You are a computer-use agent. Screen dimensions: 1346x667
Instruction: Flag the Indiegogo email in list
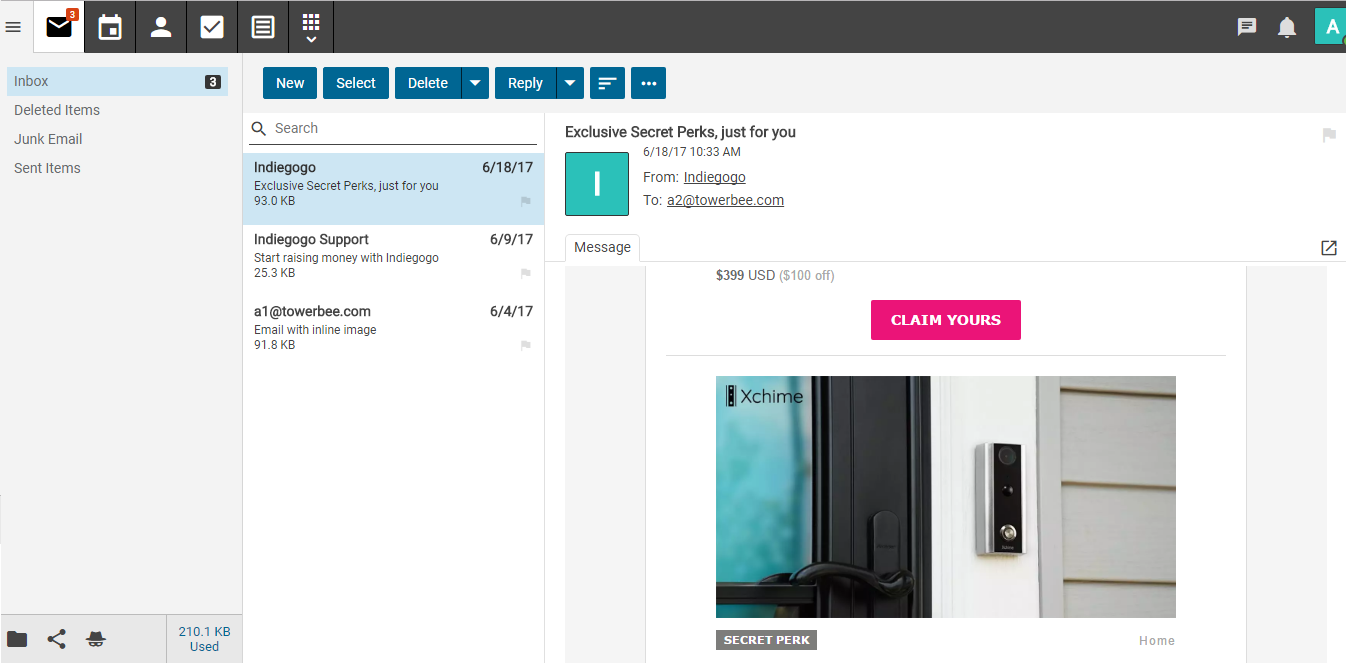[525, 202]
